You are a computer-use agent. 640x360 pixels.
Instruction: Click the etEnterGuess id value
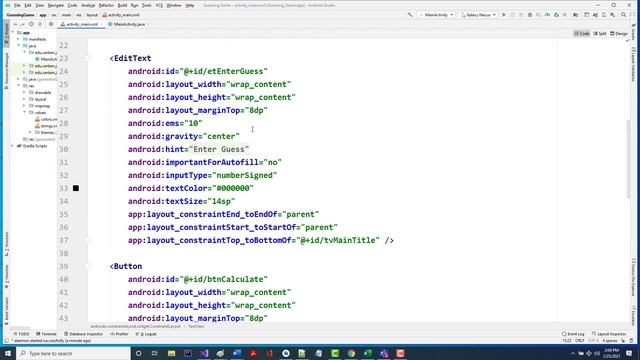223,71
